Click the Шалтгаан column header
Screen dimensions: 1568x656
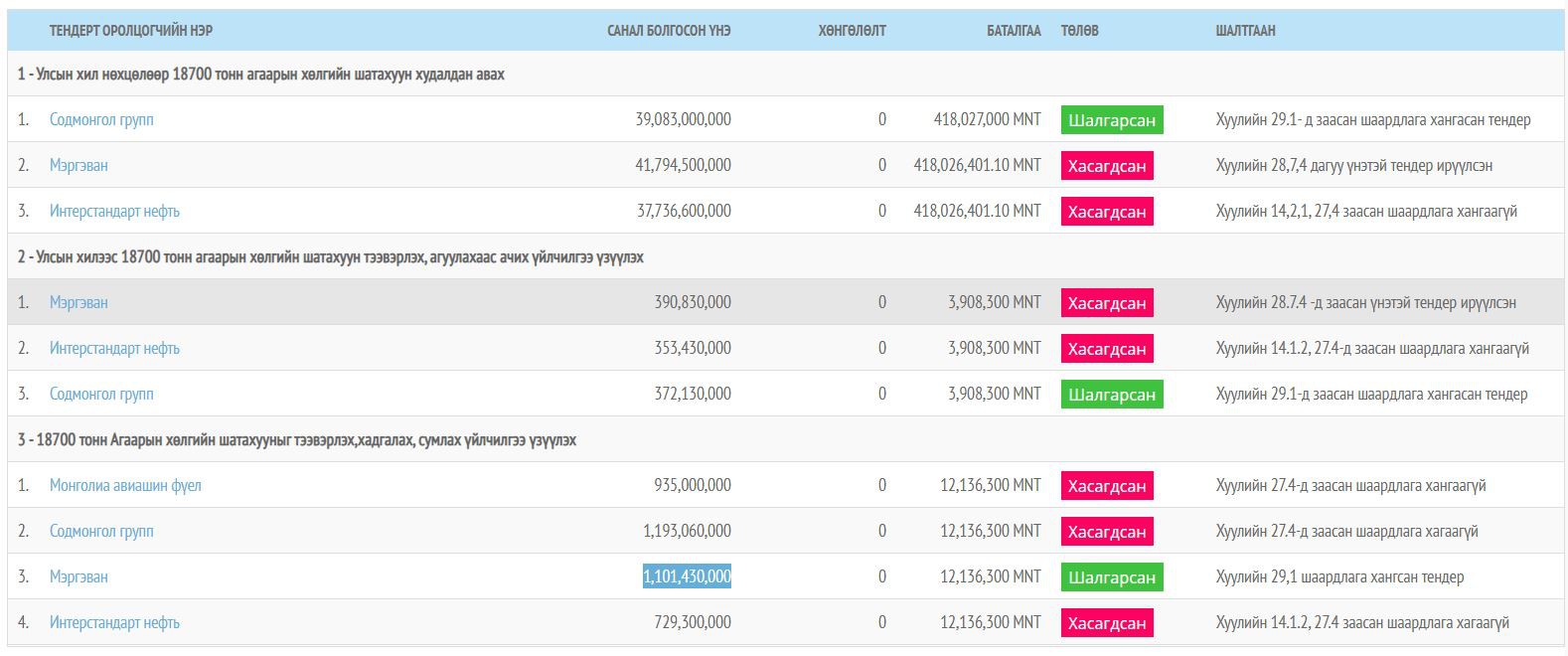(x=1245, y=31)
